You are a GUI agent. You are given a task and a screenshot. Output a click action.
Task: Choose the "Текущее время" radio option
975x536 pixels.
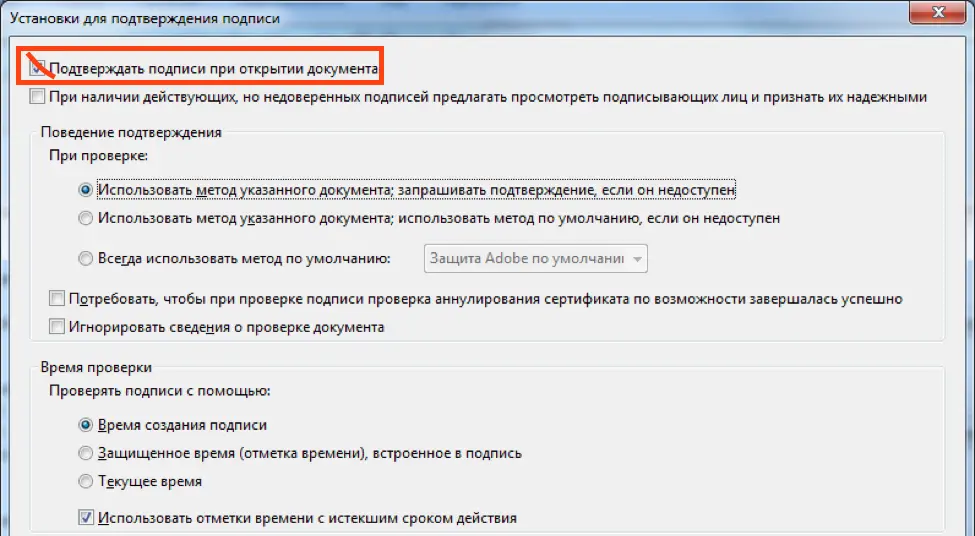click(87, 481)
